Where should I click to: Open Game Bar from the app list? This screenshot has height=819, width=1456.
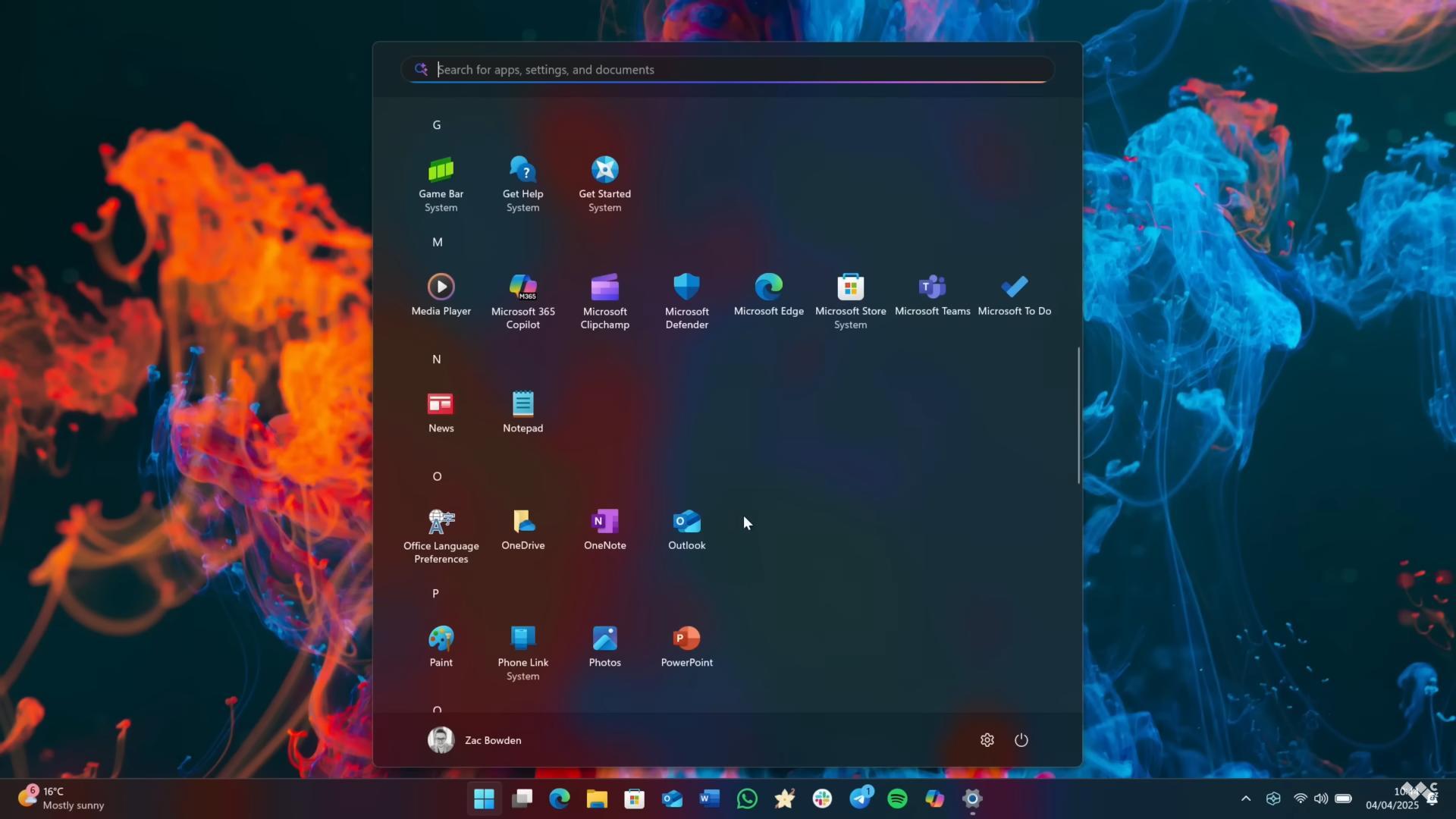(441, 184)
